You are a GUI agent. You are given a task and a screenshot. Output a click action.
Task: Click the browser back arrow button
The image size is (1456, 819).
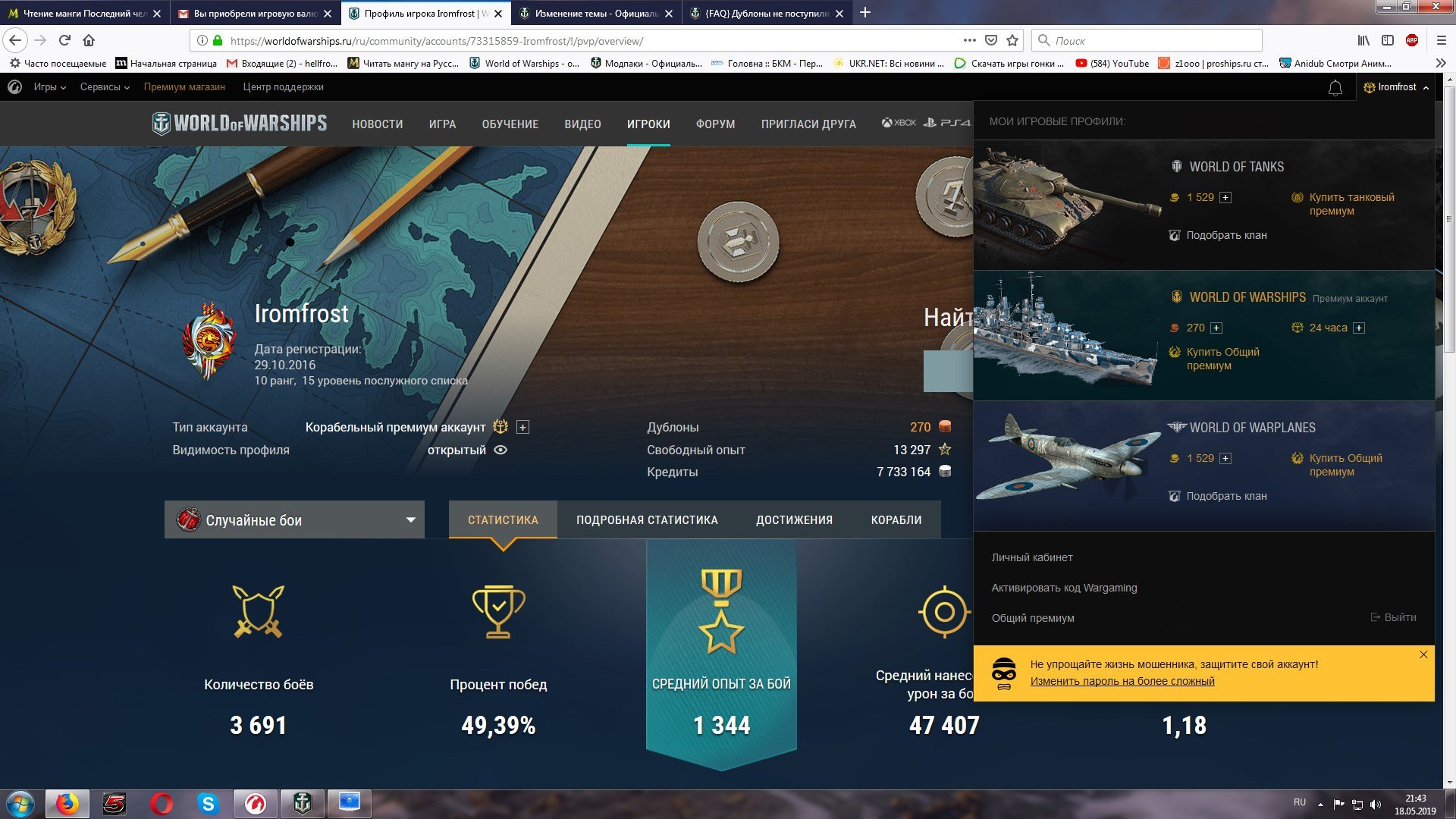(x=15, y=40)
